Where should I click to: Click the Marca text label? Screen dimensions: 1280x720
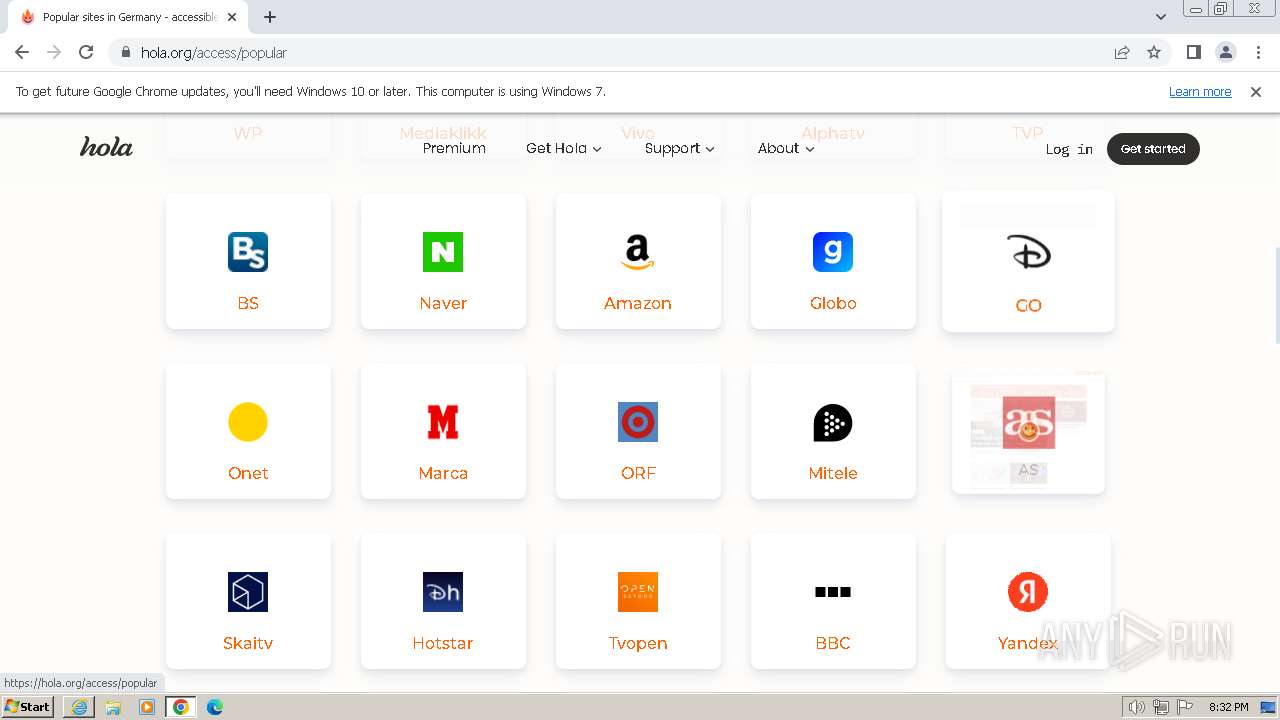pos(443,473)
